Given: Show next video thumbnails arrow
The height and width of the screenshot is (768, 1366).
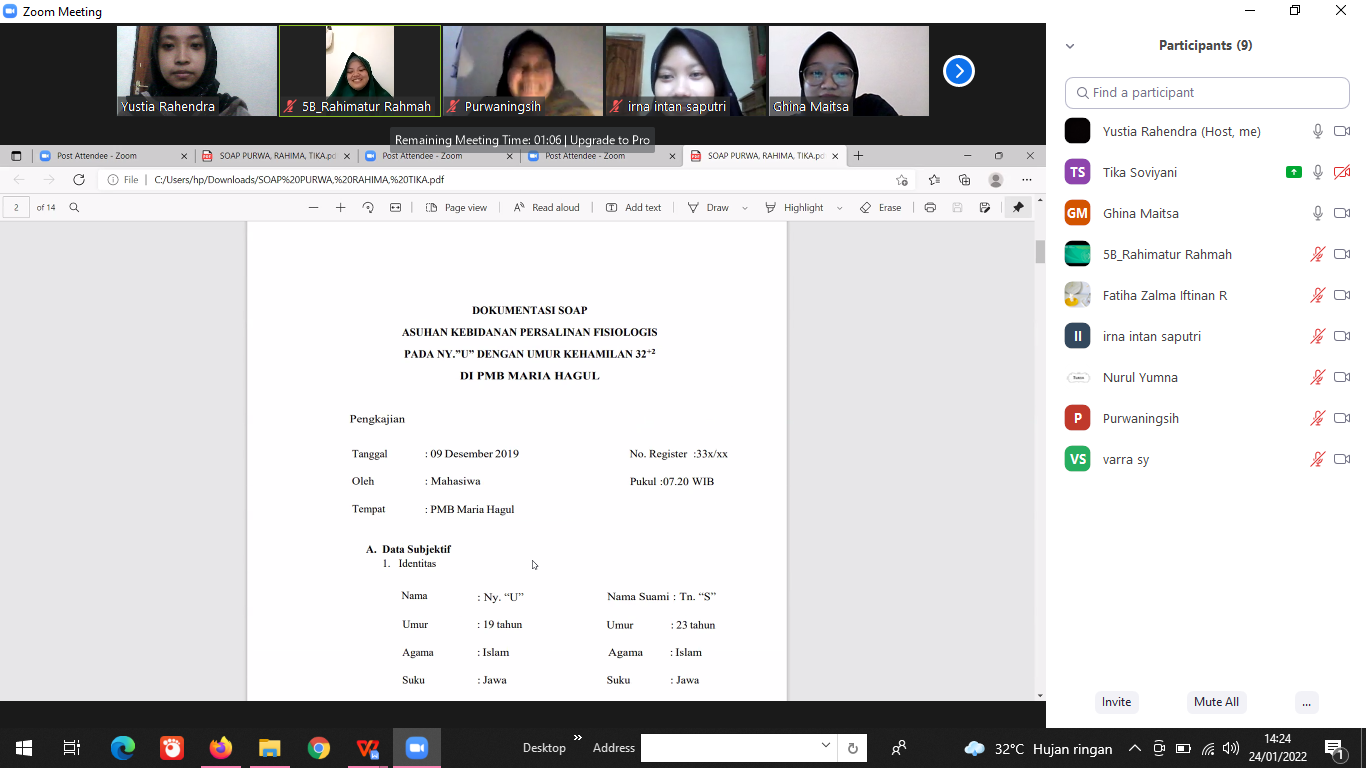Looking at the screenshot, I should [x=959, y=71].
